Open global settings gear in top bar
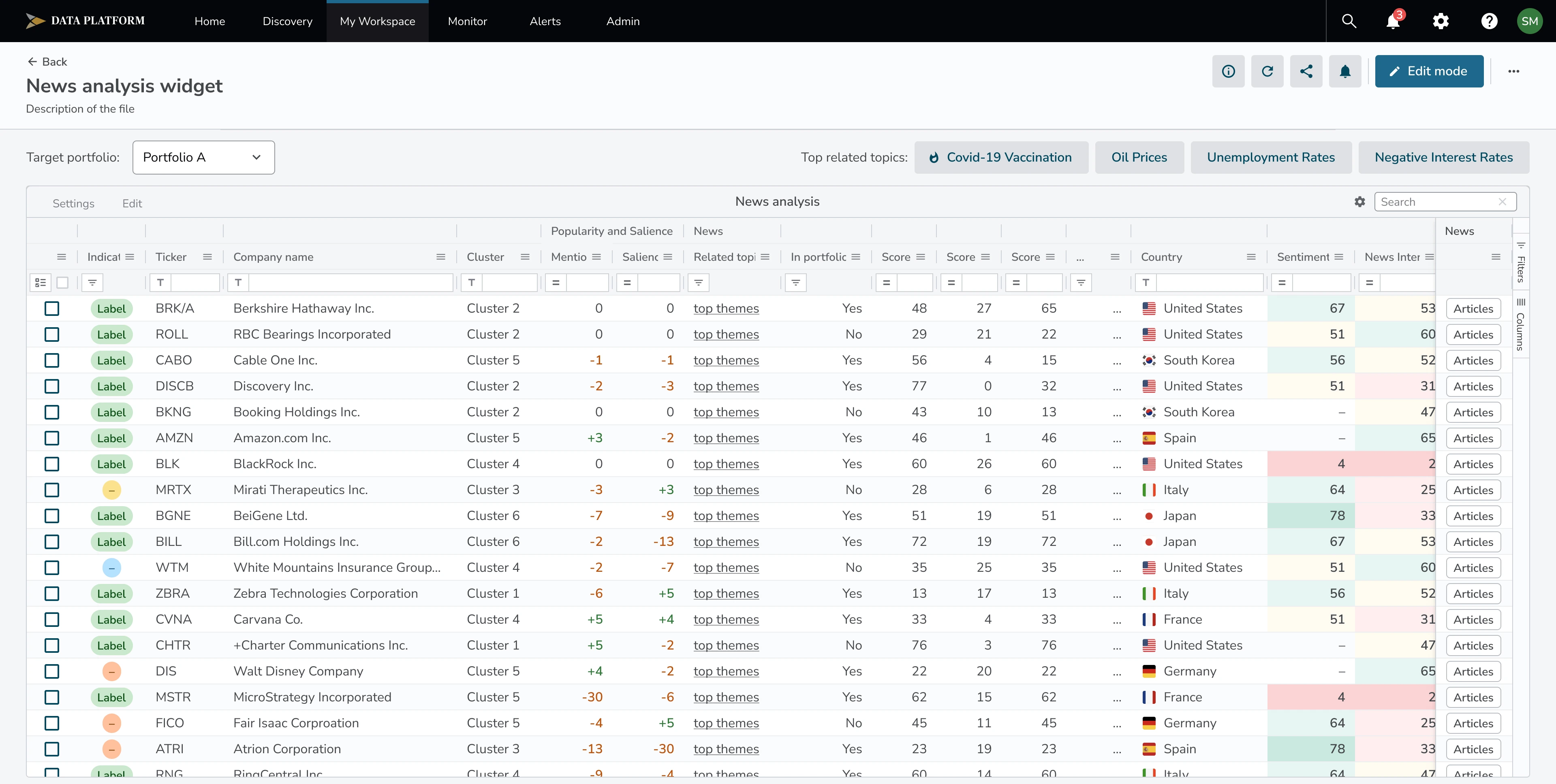The width and height of the screenshot is (1556, 784). pos(1441,21)
